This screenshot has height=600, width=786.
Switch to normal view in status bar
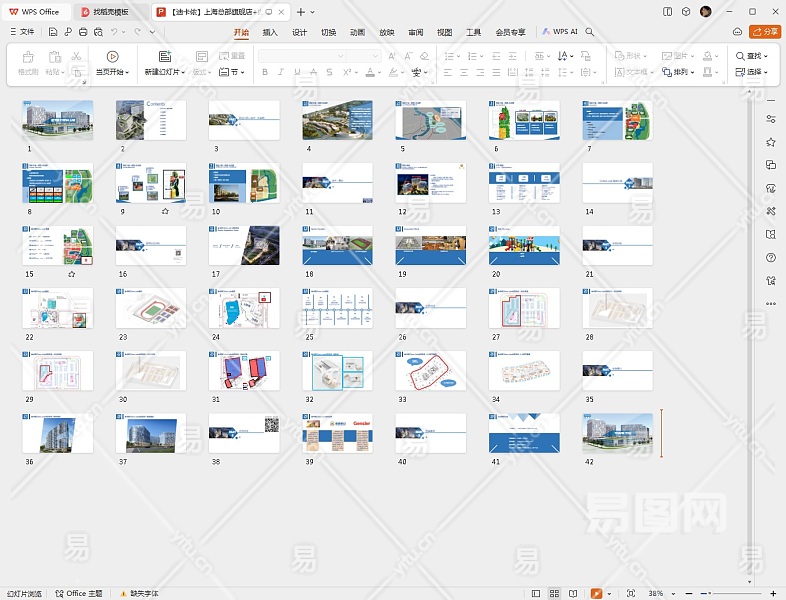click(x=537, y=593)
